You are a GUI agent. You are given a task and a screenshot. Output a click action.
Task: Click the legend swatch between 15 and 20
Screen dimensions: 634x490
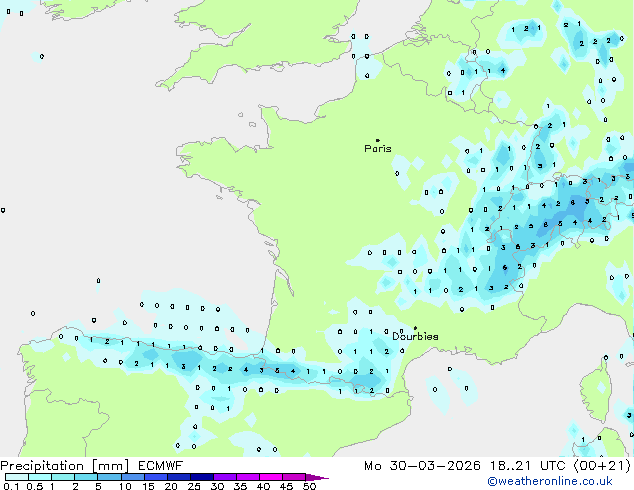pyautogui.click(x=155, y=477)
